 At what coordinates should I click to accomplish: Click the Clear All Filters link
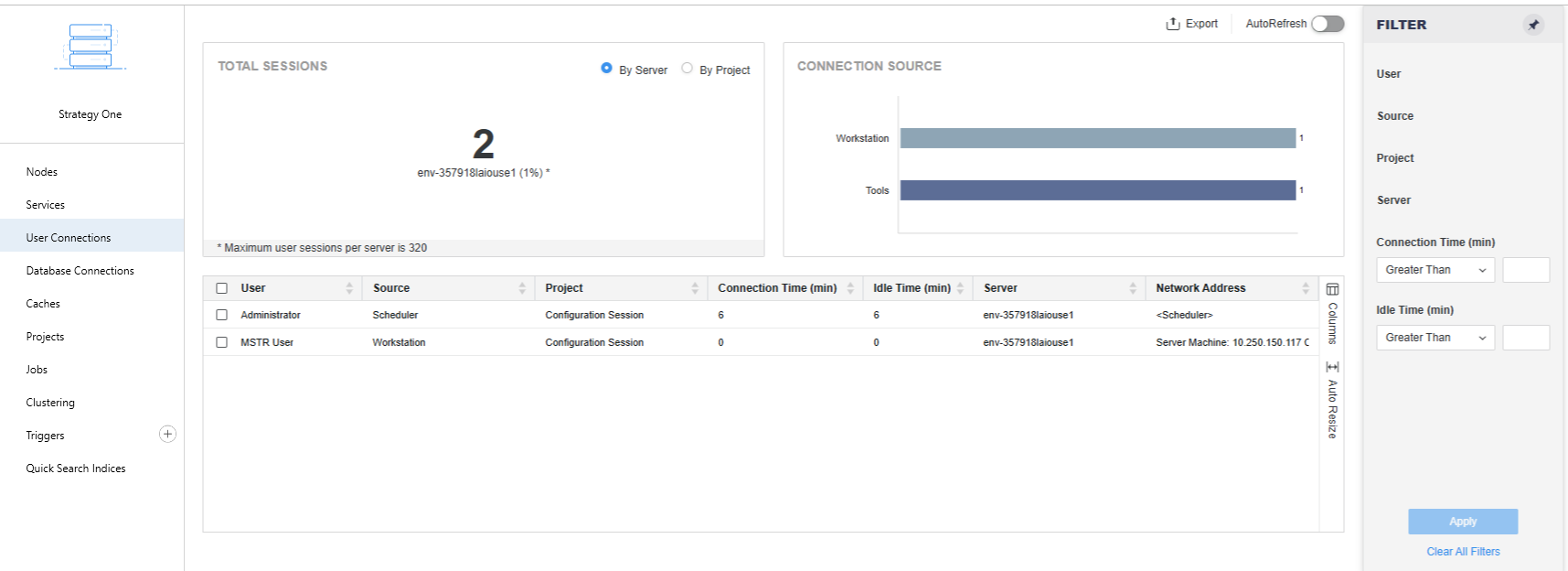tap(1463, 552)
